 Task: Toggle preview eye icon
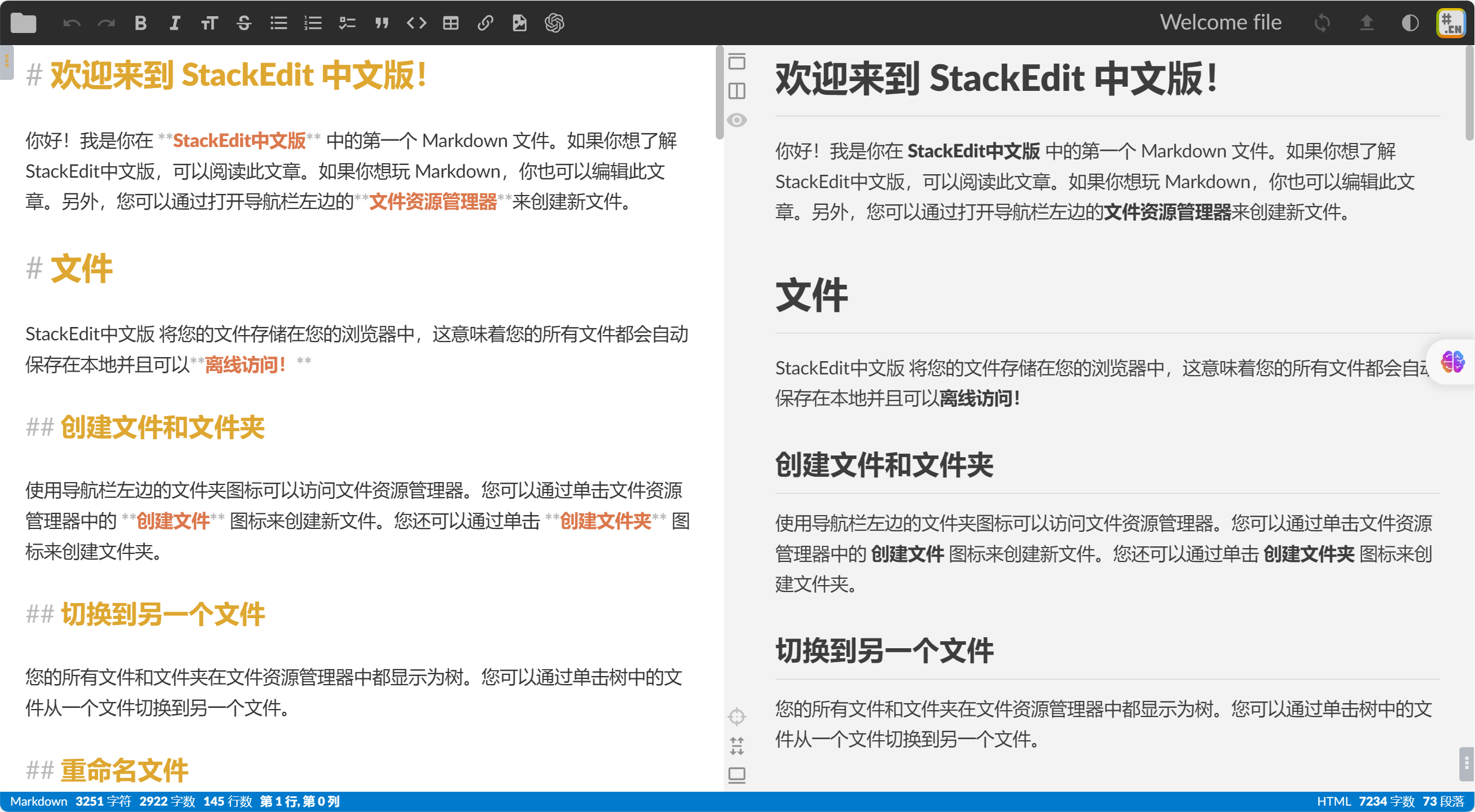[x=737, y=120]
